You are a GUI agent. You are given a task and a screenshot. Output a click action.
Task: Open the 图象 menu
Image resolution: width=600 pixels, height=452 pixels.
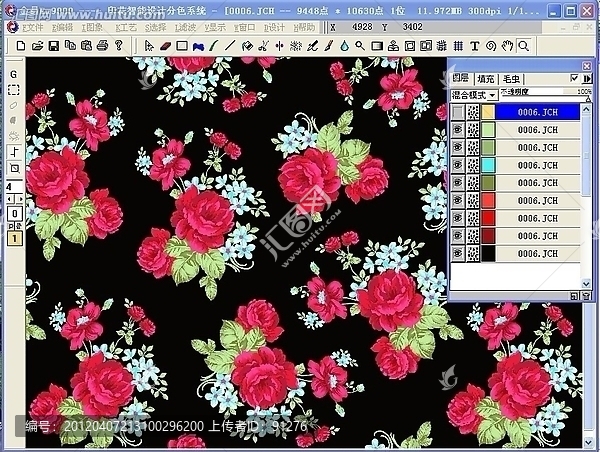pos(92,28)
